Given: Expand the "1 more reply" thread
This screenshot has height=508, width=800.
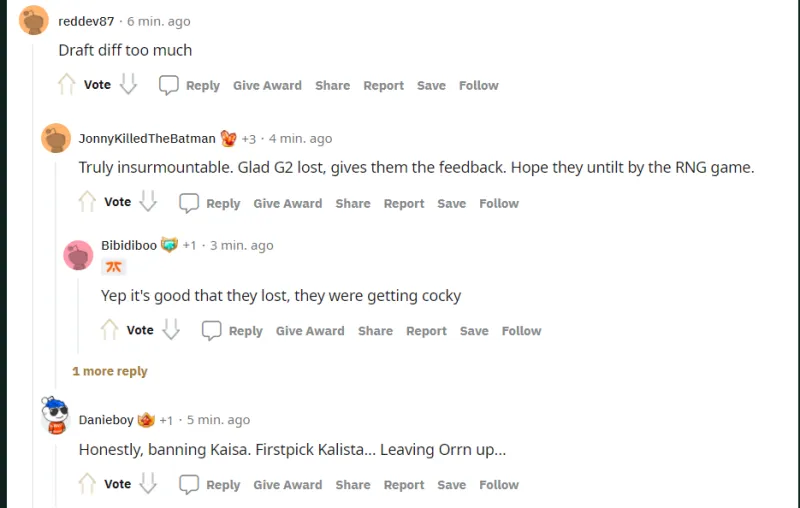Looking at the screenshot, I should (x=110, y=371).
